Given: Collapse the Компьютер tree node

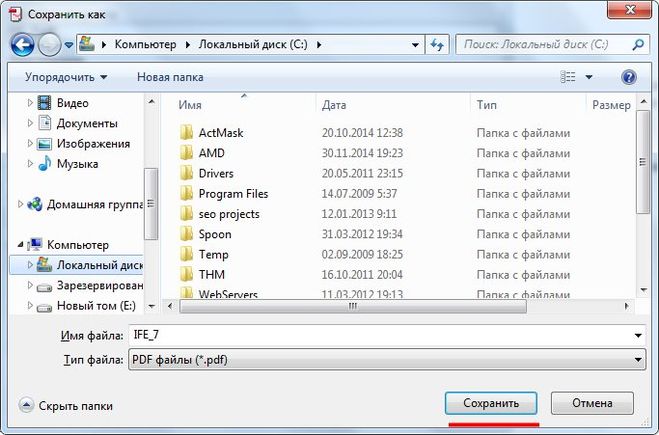Looking at the screenshot, I should pyautogui.click(x=20, y=244).
